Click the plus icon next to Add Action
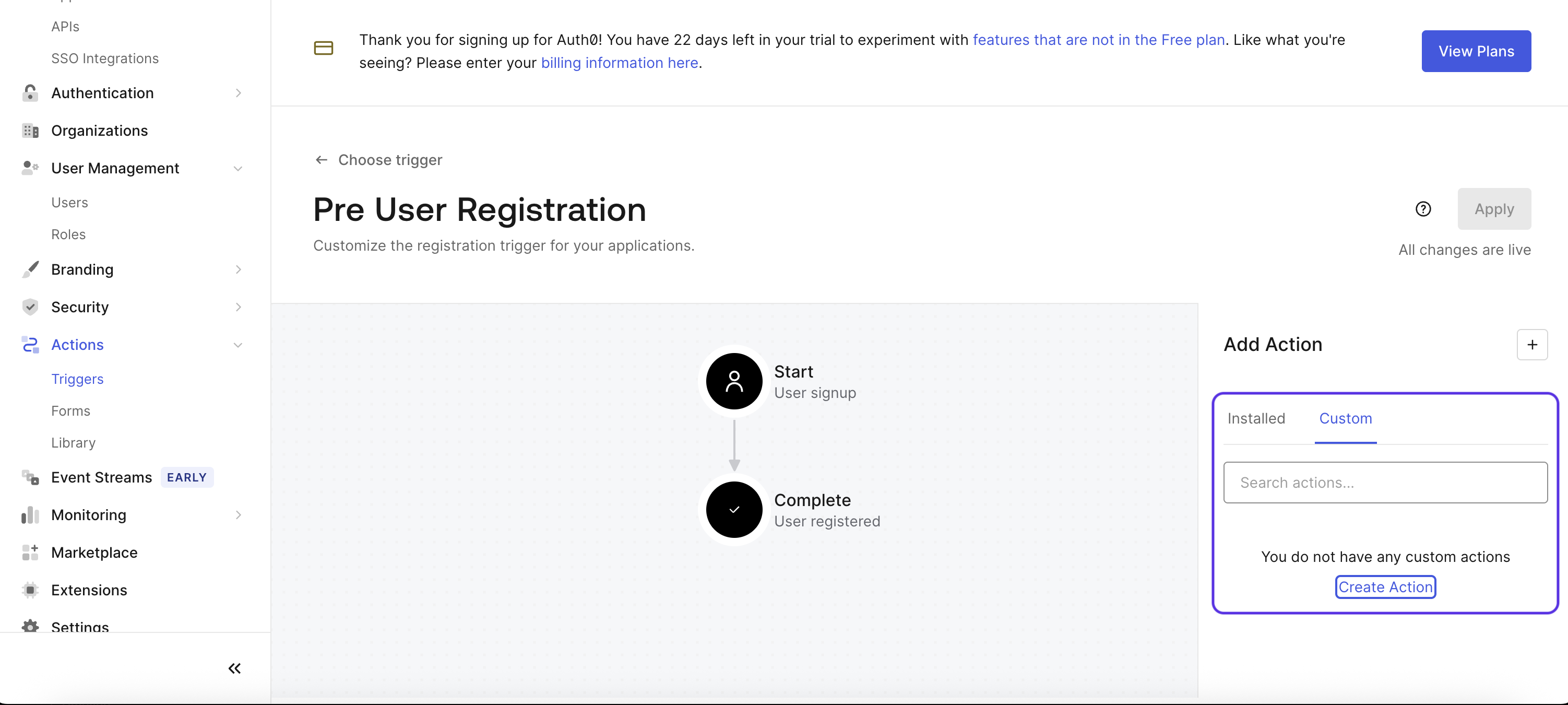 coord(1531,345)
